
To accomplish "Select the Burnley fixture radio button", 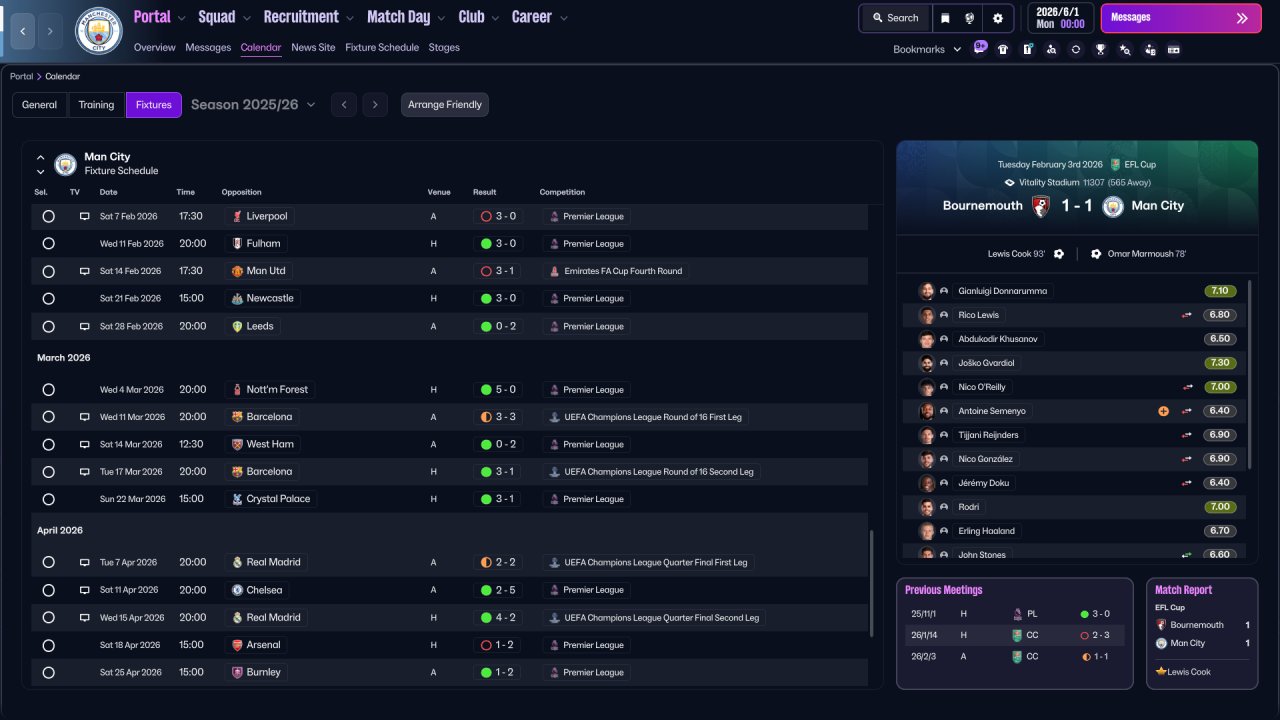I will coord(48,672).
